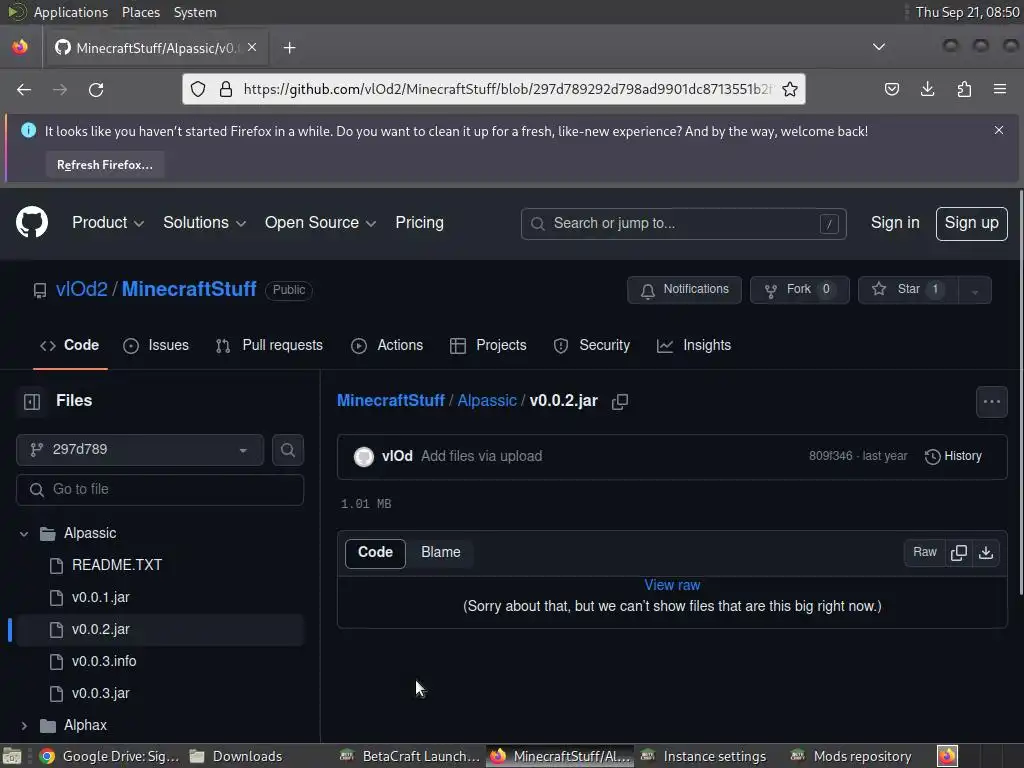Open History of the file

point(953,456)
